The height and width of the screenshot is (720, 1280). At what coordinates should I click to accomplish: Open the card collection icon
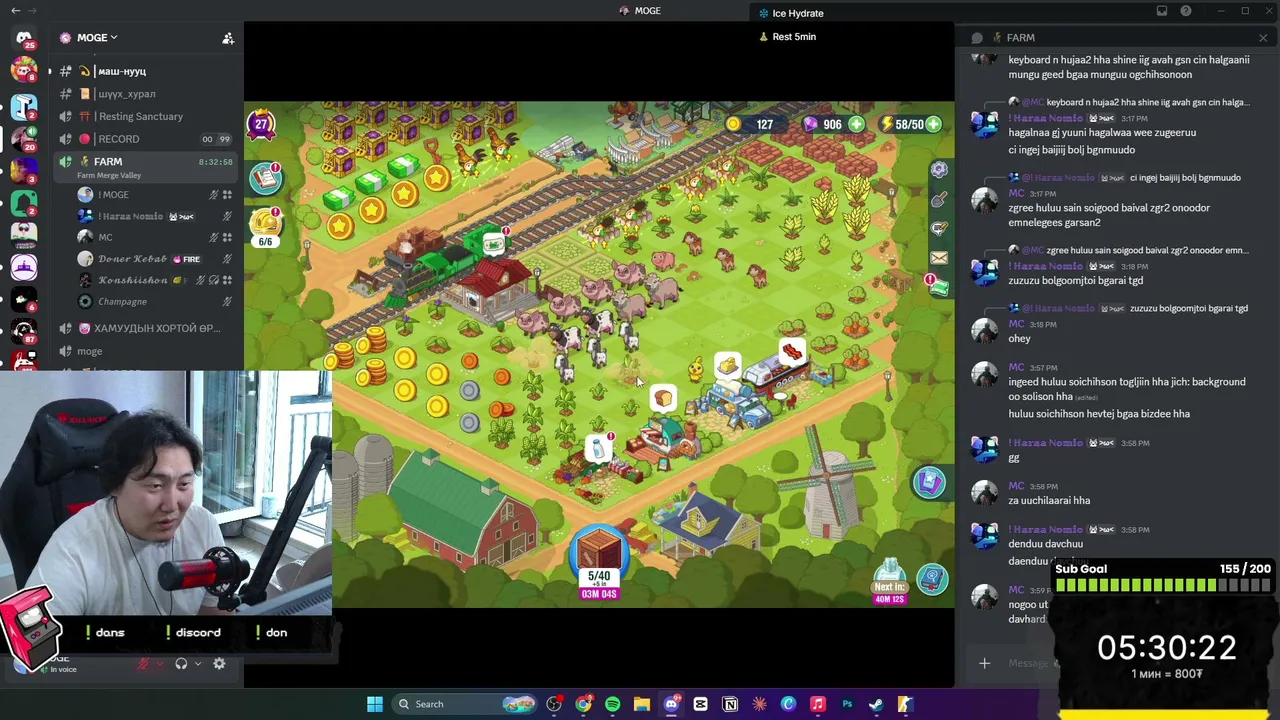(x=928, y=483)
